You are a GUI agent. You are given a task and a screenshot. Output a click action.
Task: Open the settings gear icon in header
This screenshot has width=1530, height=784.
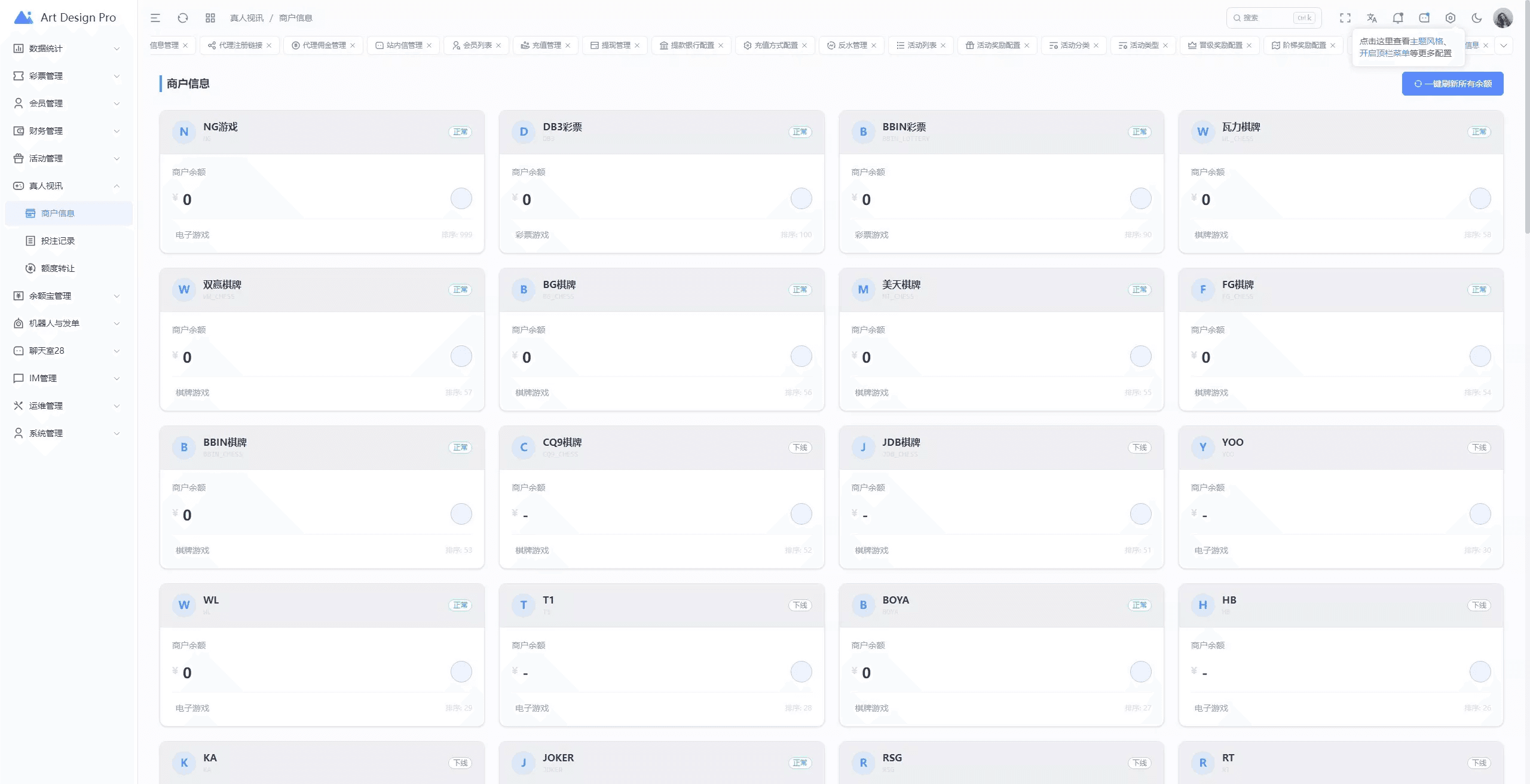point(1451,18)
